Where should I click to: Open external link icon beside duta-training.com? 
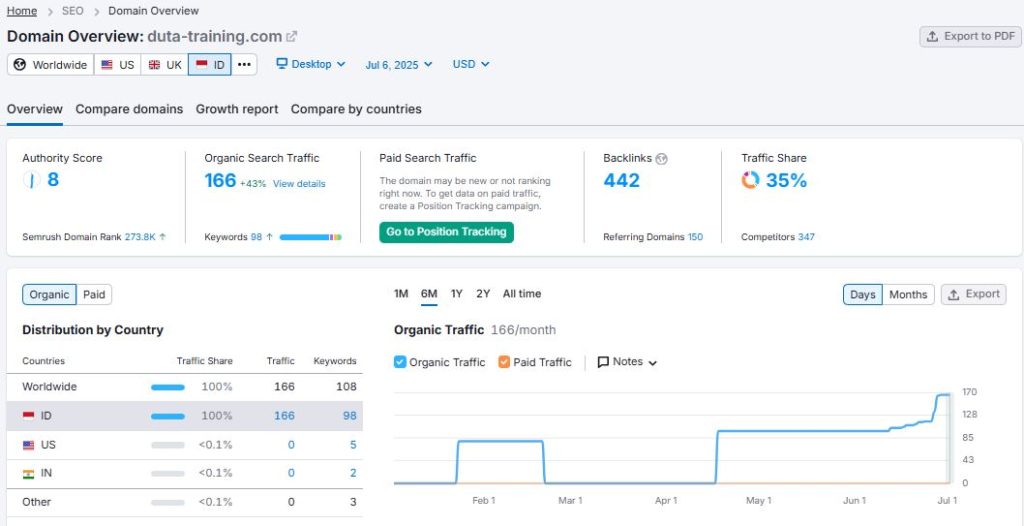(292, 36)
